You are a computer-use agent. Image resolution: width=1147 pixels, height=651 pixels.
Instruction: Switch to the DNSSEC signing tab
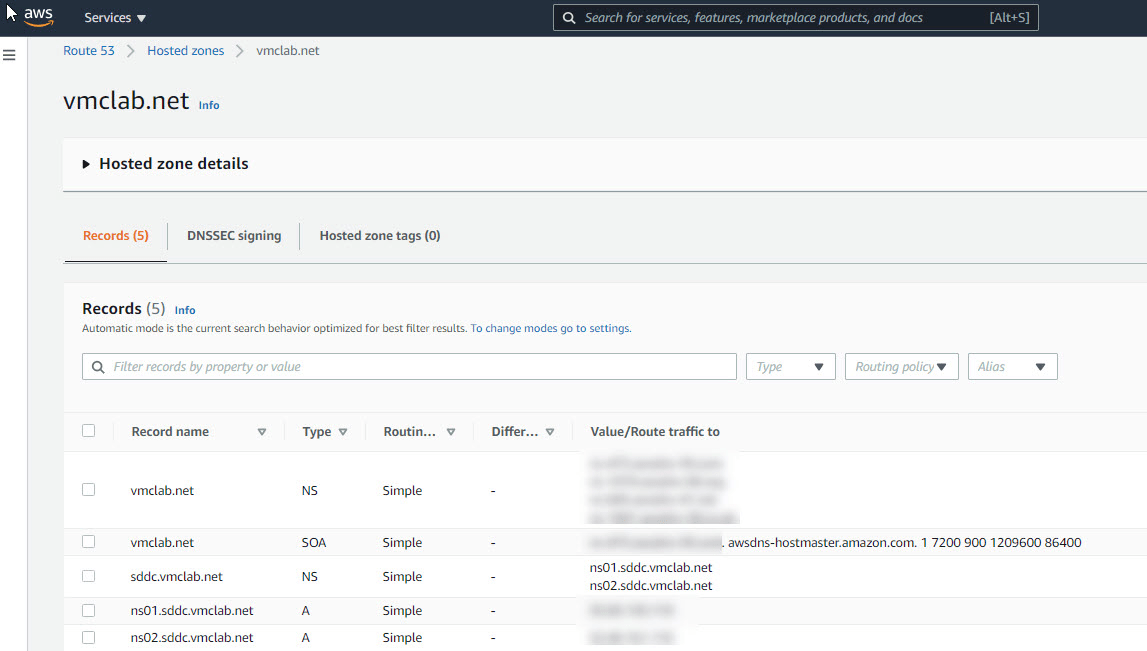(234, 236)
